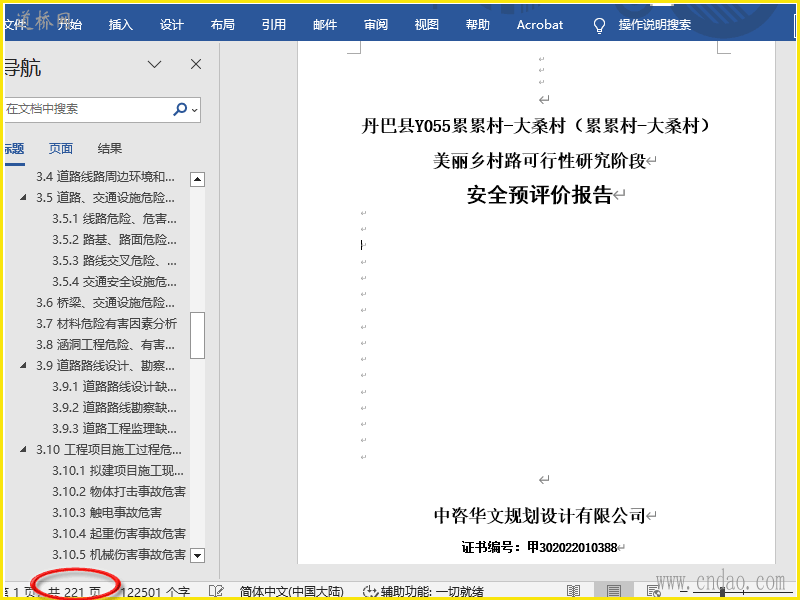
Task: Click the 操作说明搜索 search box text
Action: [655, 24]
